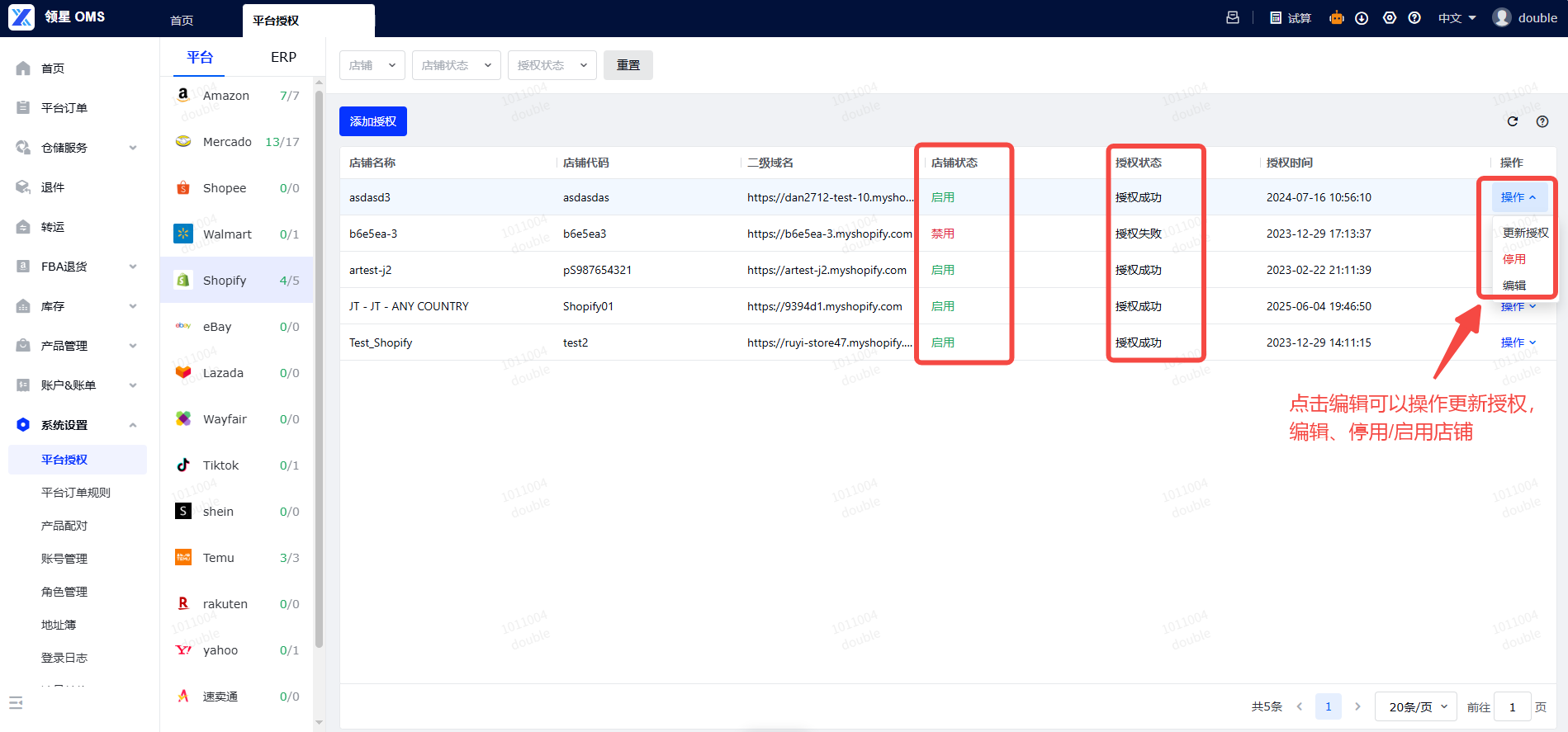
Task: Open the 授权状态 filter dropdown
Action: 552,65
